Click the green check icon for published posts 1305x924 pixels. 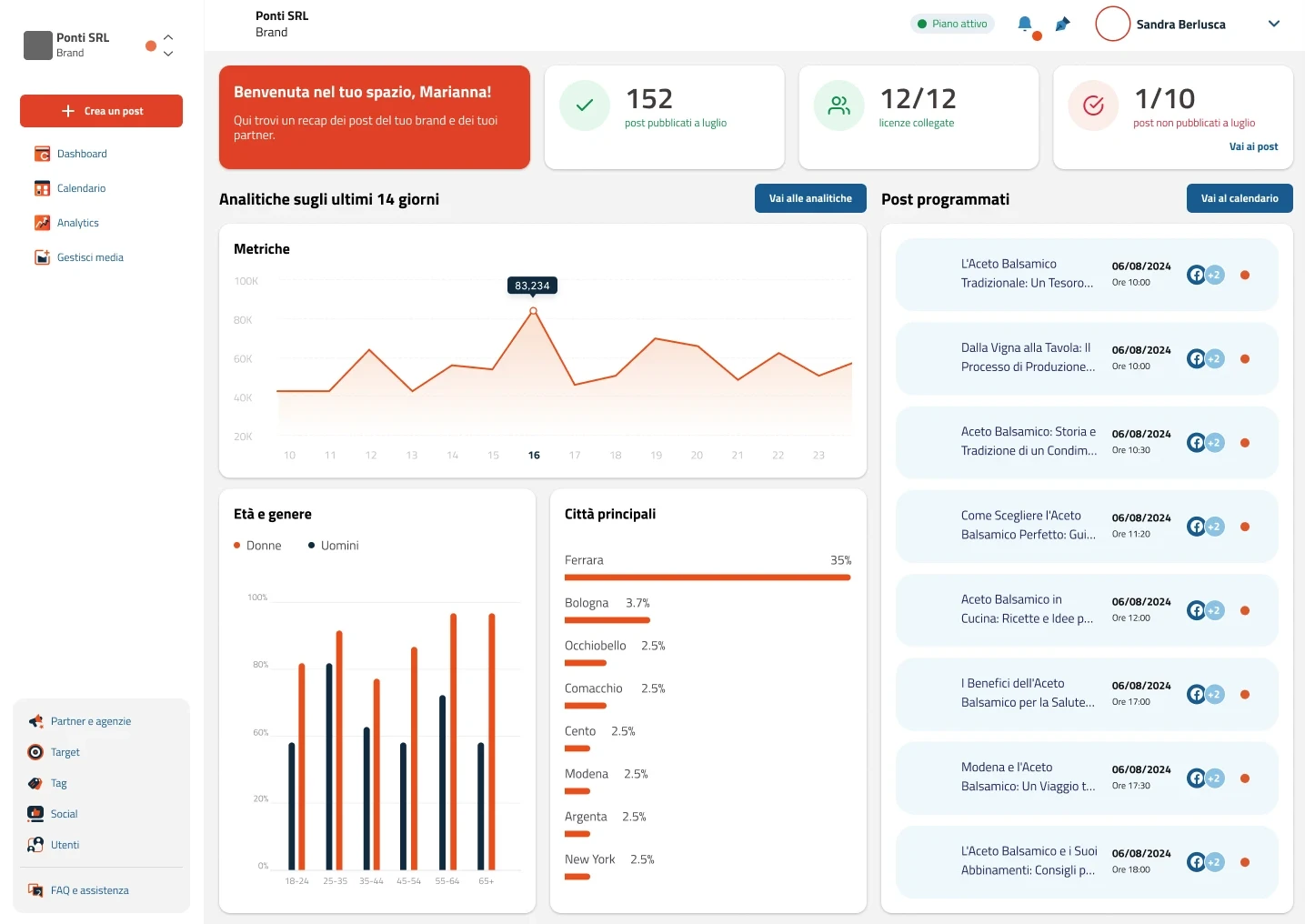585,105
